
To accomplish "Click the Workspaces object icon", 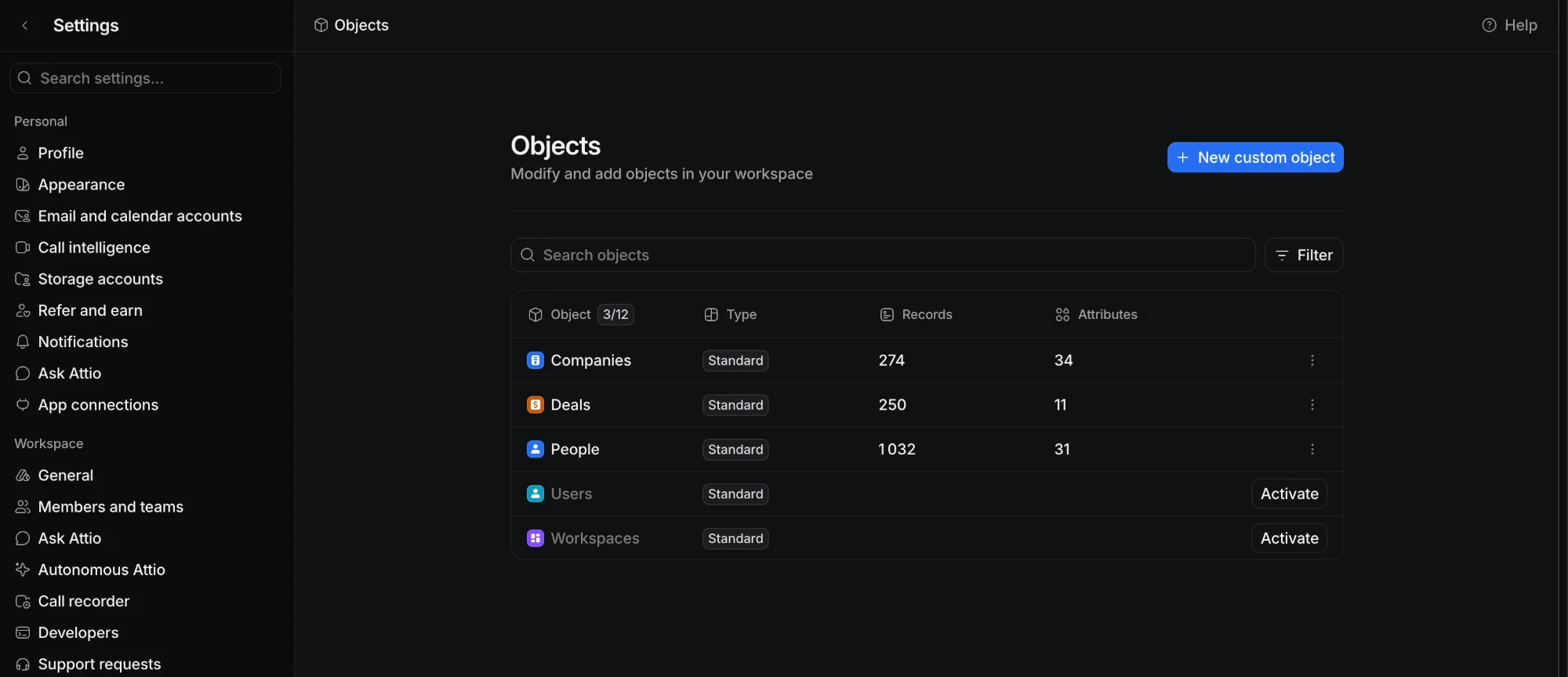I will point(535,538).
